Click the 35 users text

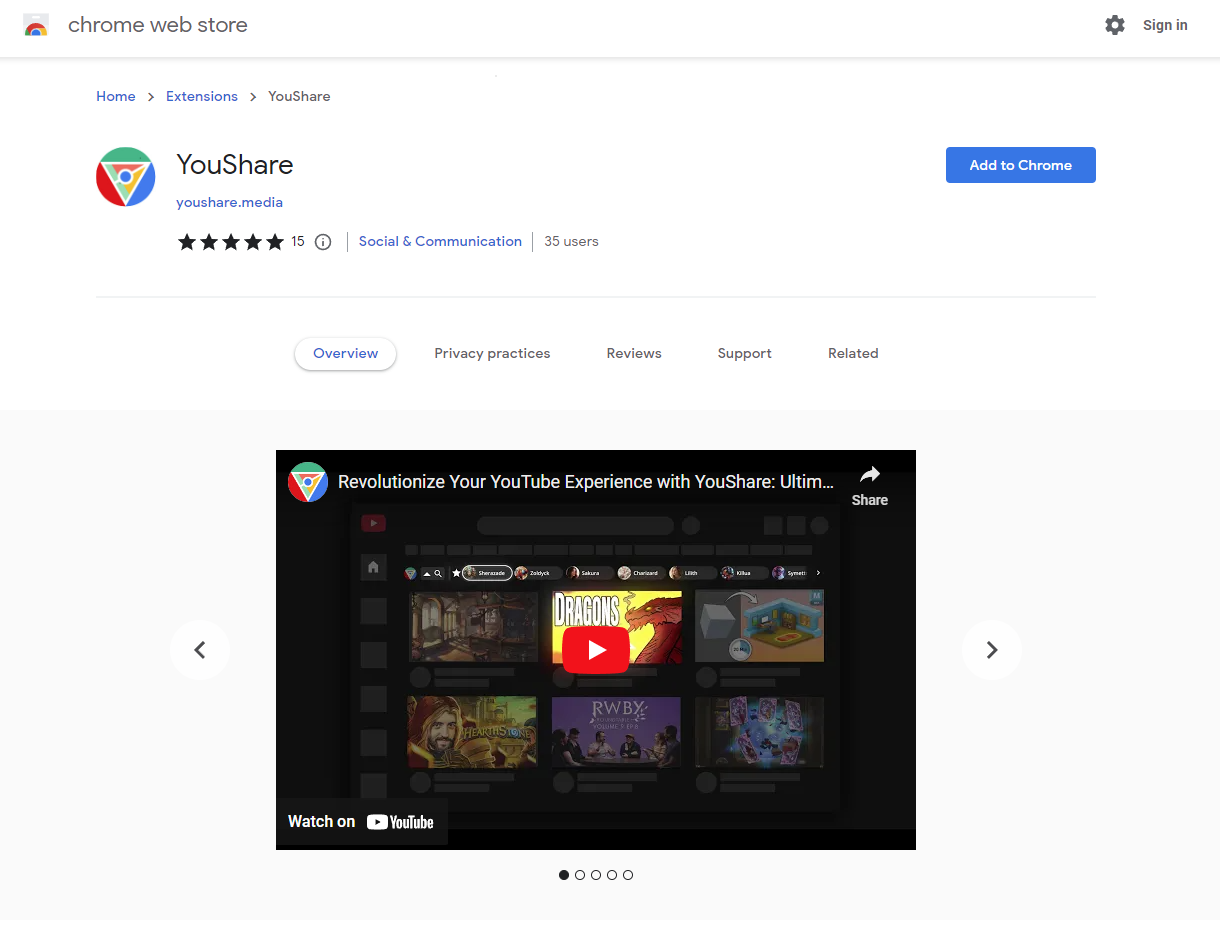click(571, 241)
